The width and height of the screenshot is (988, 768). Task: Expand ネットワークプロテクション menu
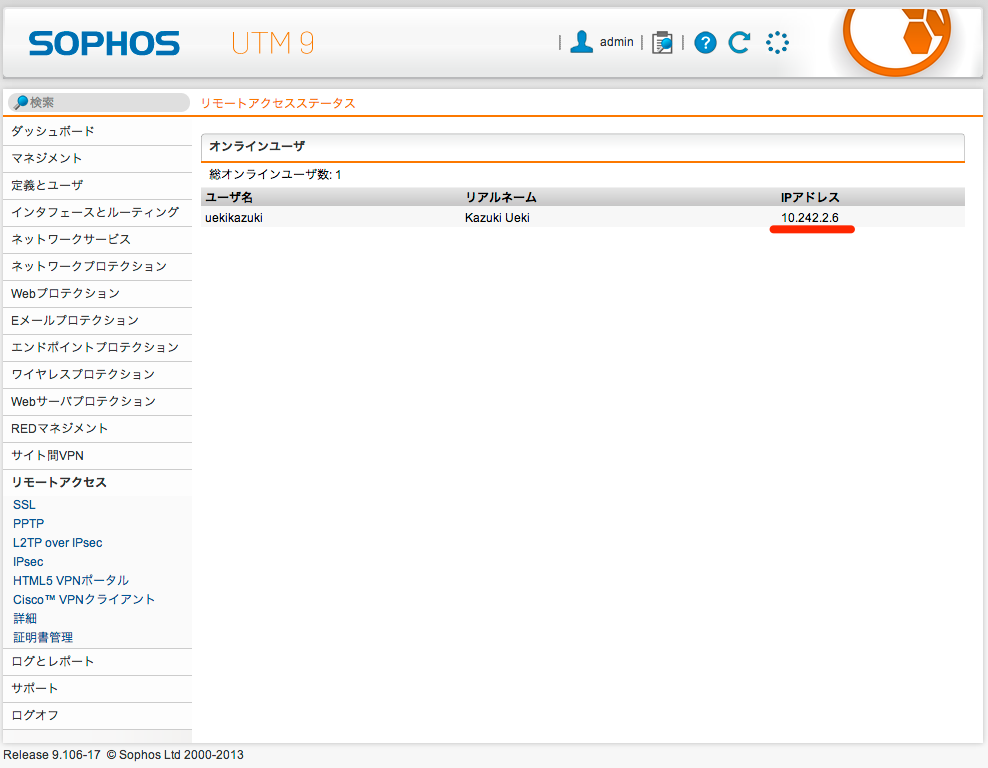click(x=98, y=267)
